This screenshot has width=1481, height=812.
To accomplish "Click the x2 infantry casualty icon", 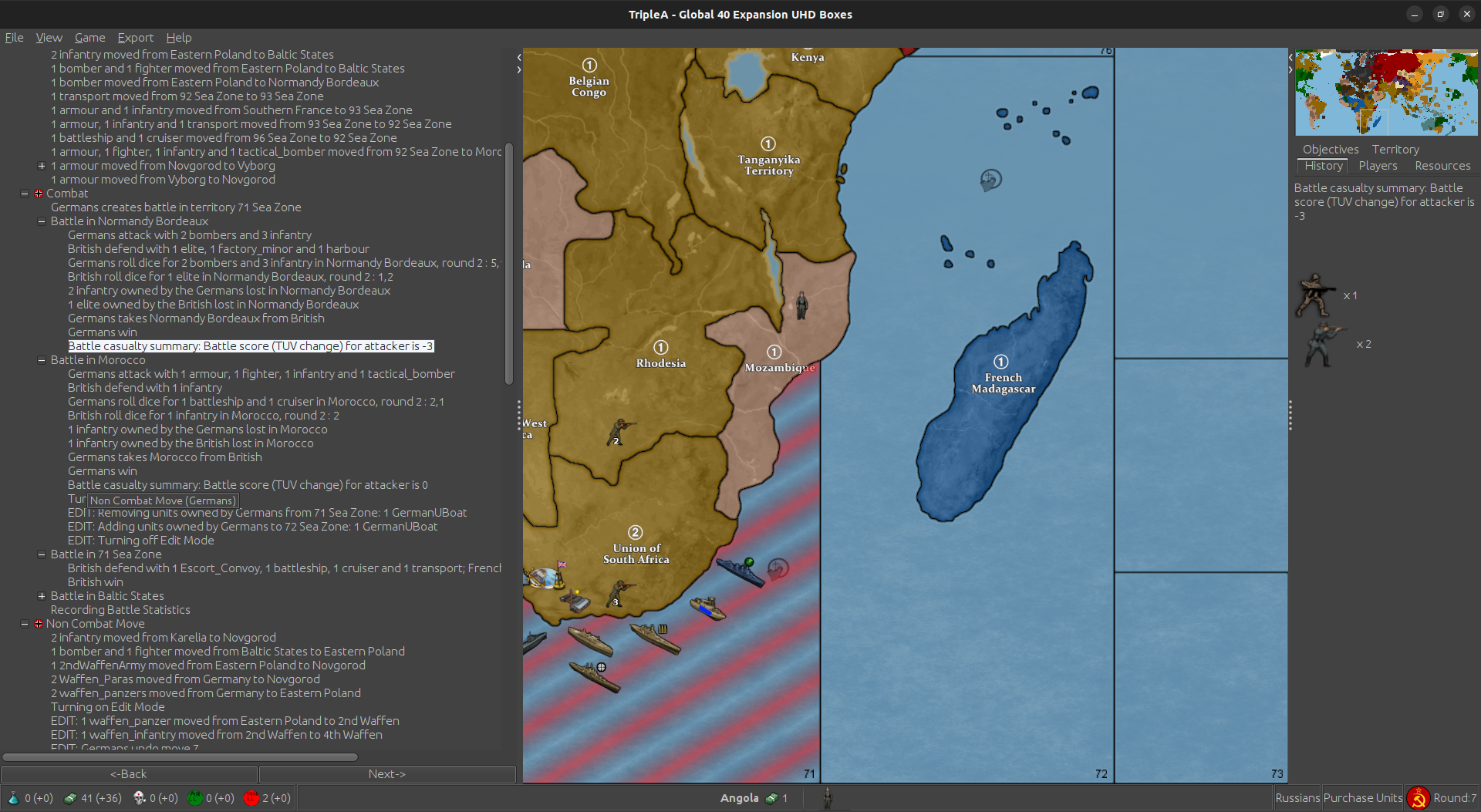I will (1324, 345).
